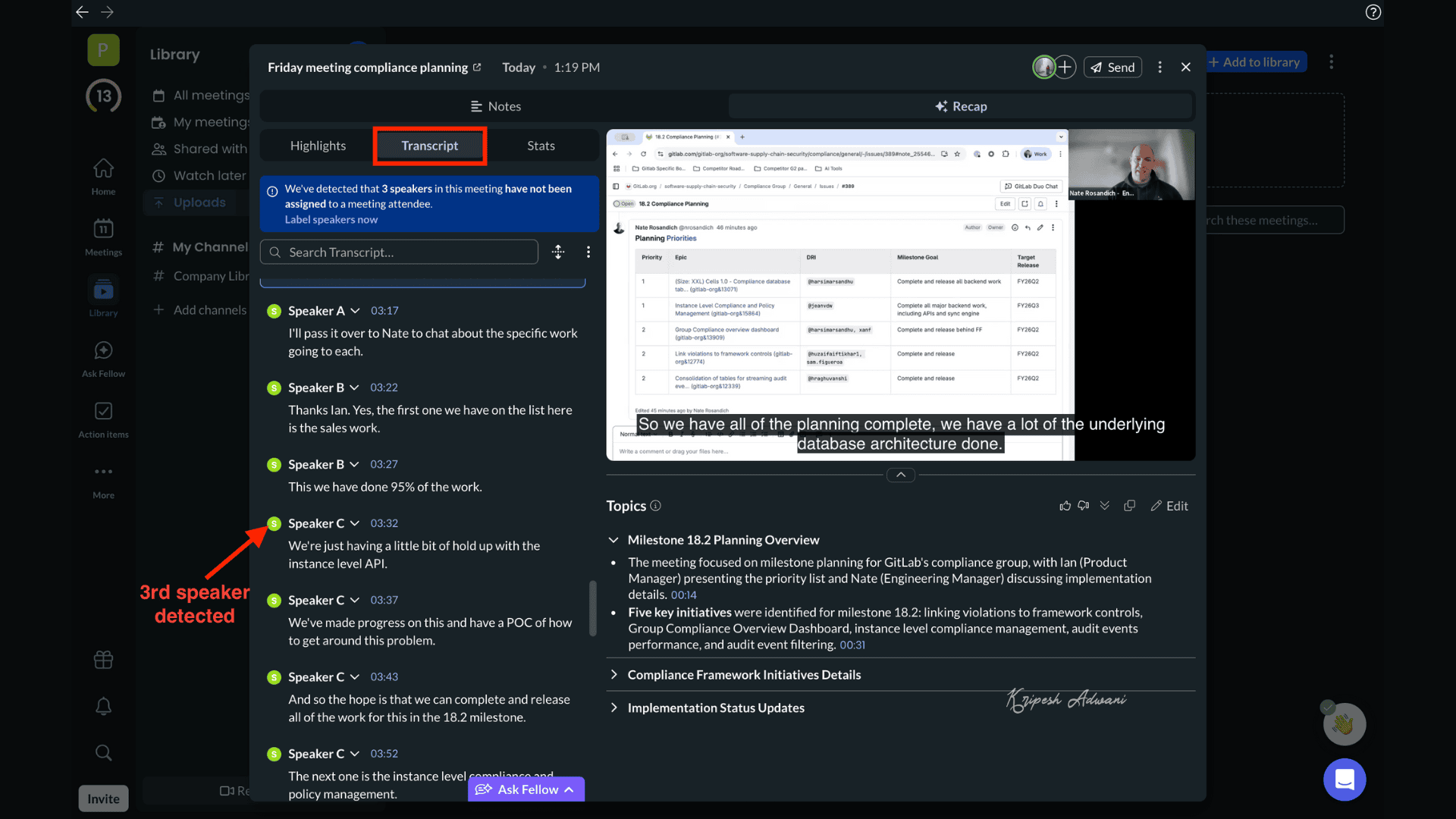The width and height of the screenshot is (1456, 819).
Task: Open the help question mark icon
Action: (1373, 12)
